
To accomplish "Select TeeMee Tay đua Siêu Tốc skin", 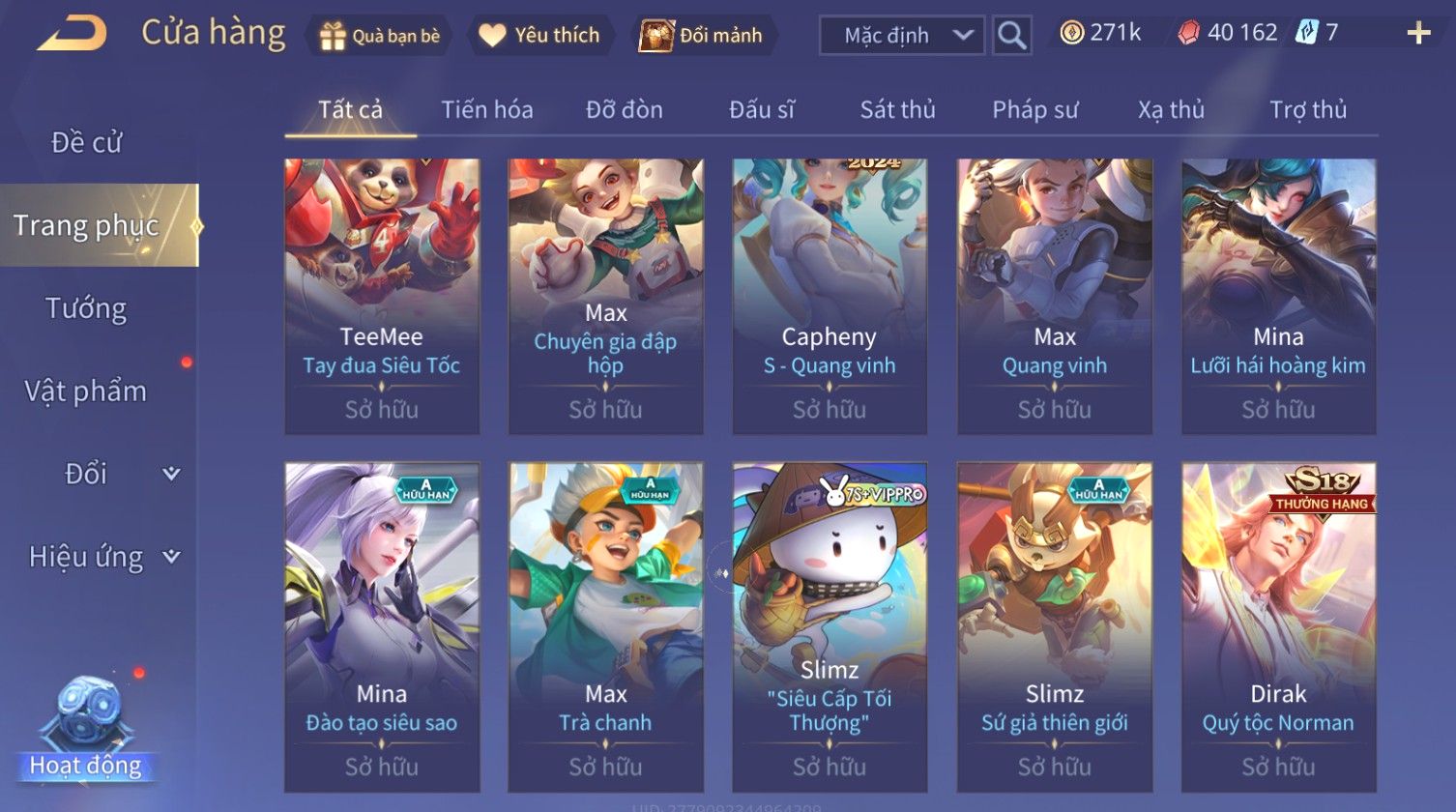I will click(x=382, y=296).
